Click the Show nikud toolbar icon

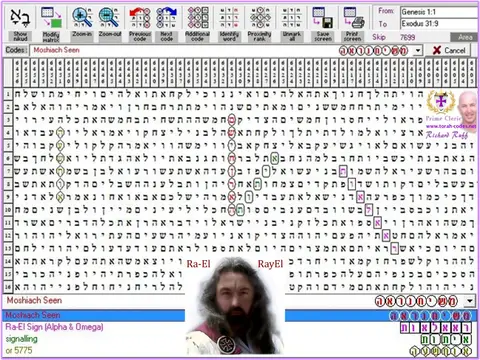click(20, 24)
